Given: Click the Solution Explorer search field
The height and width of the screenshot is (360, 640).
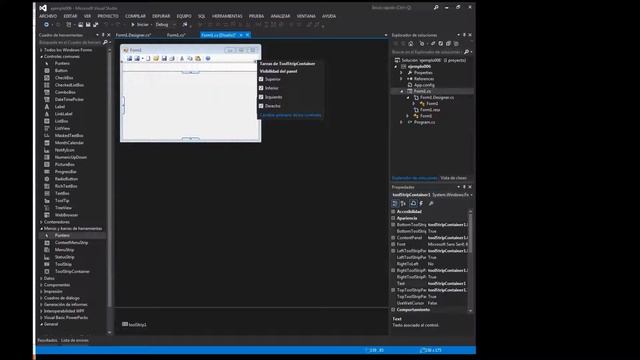Looking at the screenshot, I should (427, 52).
